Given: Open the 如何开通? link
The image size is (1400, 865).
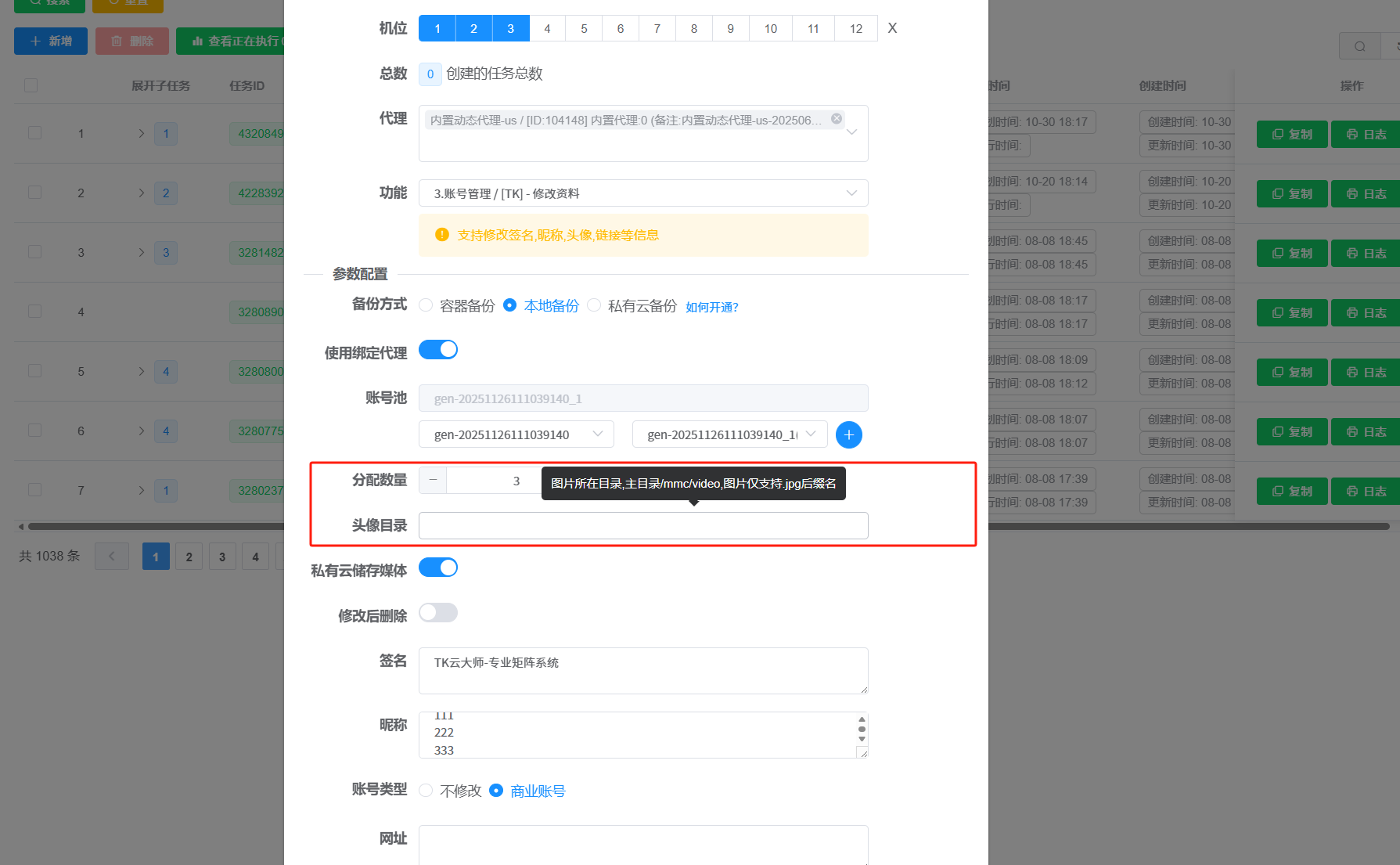Looking at the screenshot, I should tap(711, 306).
